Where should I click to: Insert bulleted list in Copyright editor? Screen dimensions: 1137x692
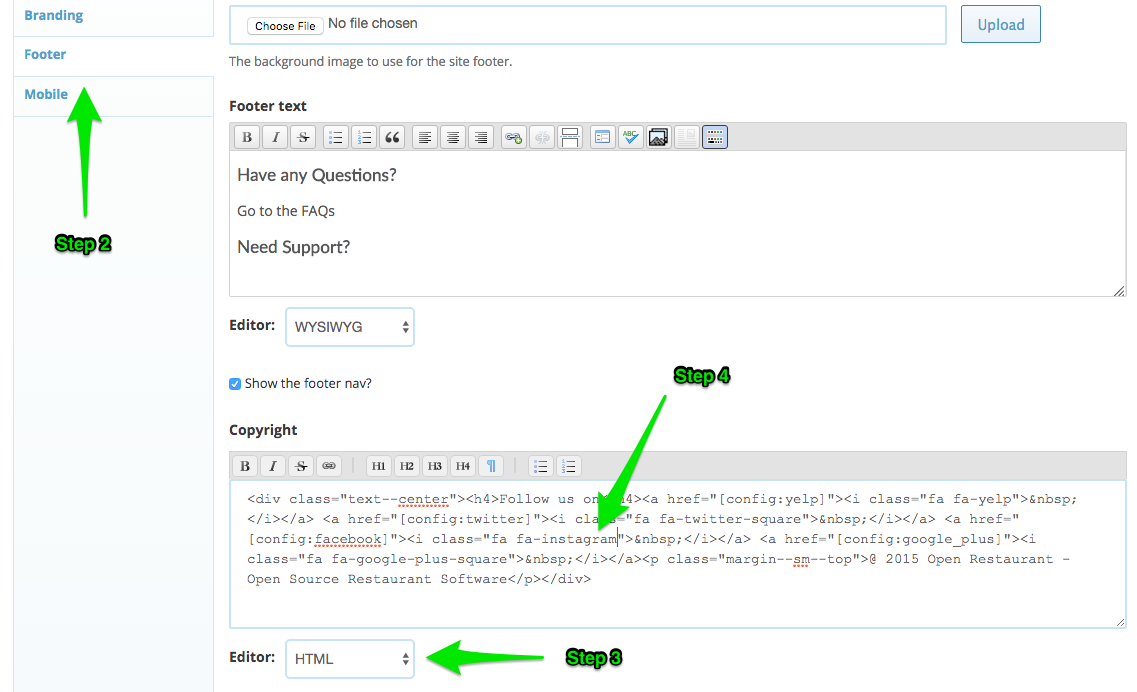[541, 466]
